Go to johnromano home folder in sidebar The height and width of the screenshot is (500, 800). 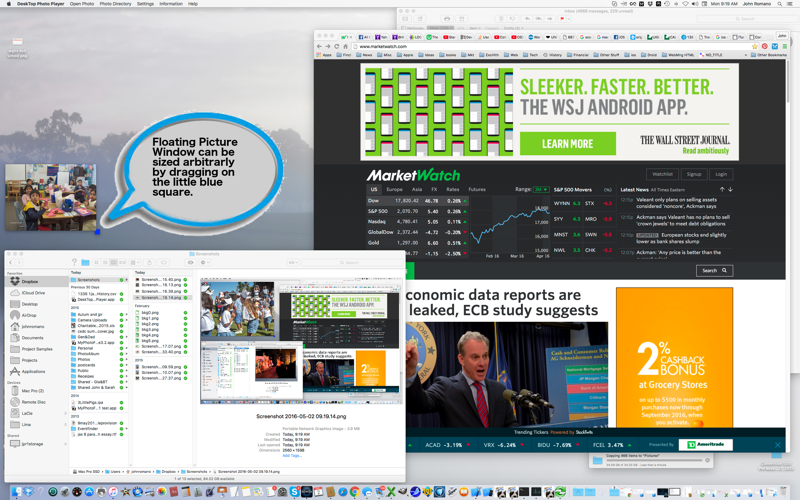tap(36, 327)
